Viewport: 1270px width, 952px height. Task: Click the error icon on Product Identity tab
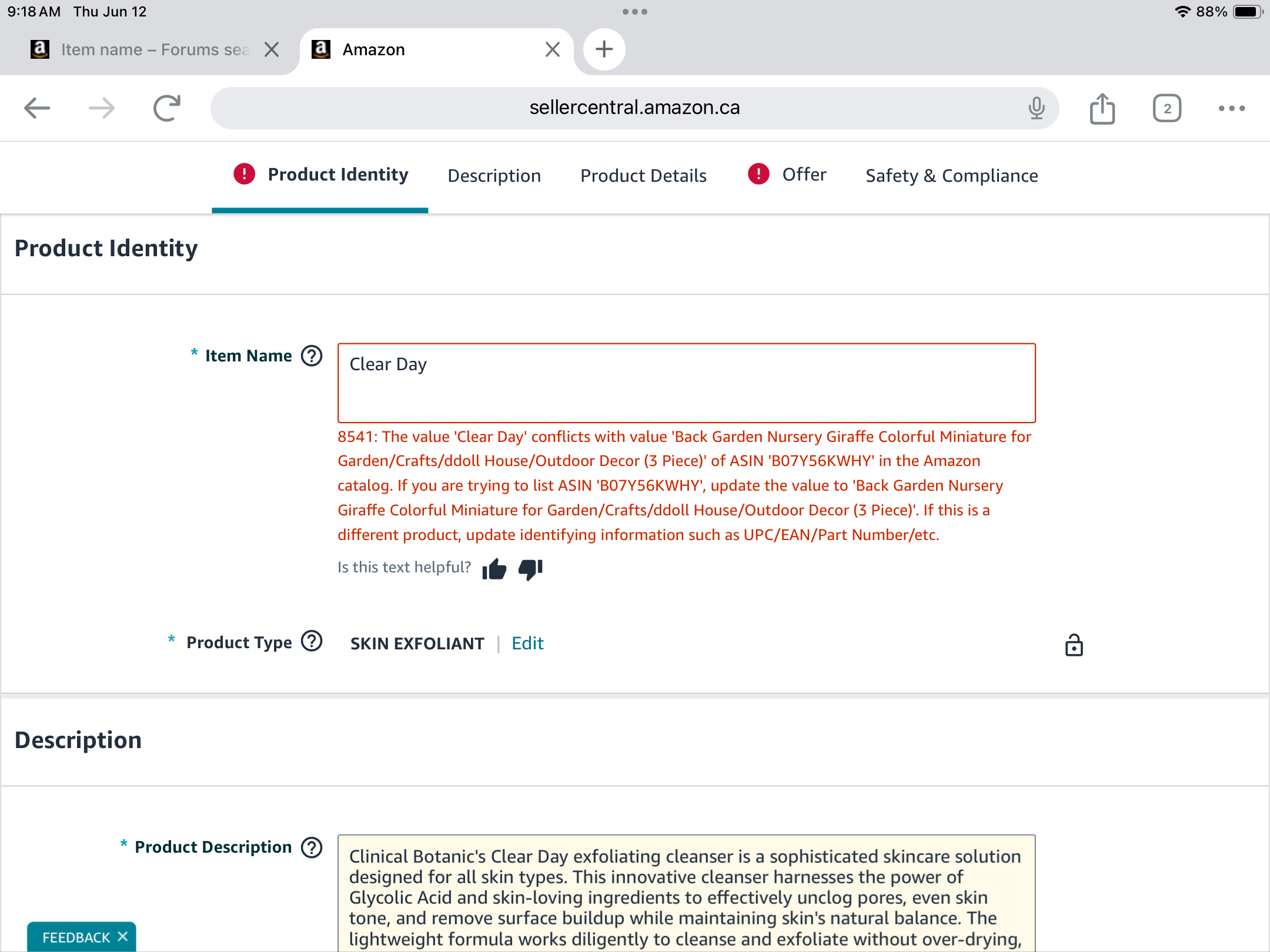coord(244,174)
